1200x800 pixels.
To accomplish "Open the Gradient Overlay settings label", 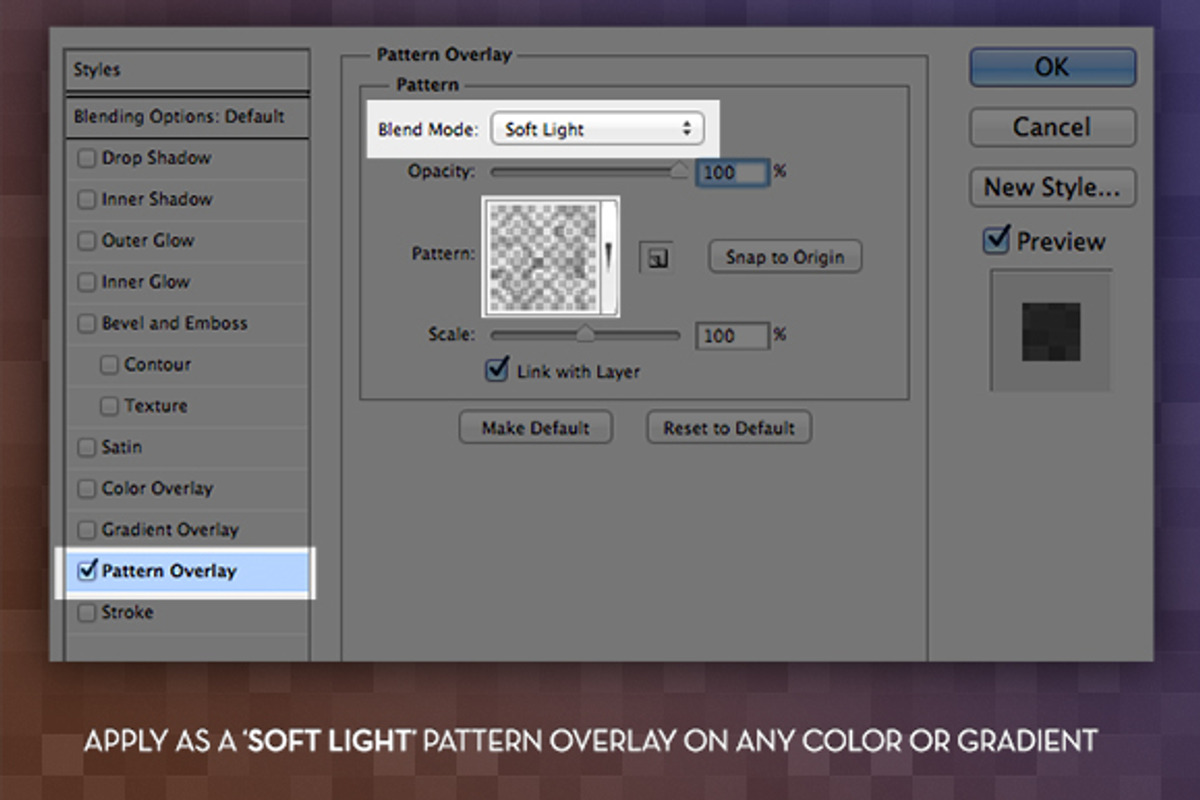I will click(x=170, y=530).
